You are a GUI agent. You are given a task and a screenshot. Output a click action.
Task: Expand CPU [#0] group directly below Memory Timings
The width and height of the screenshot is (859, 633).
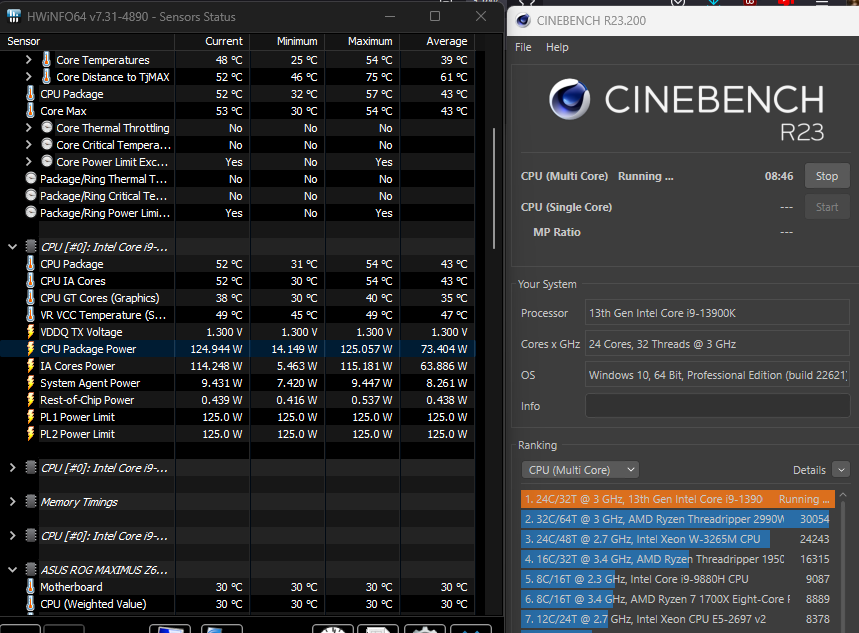coord(12,535)
